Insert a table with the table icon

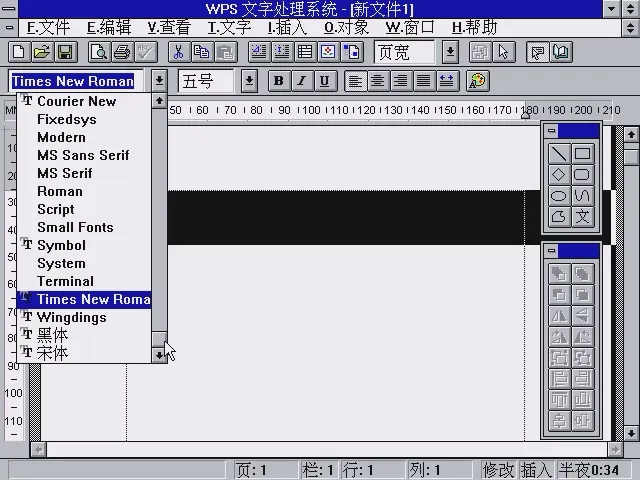[x=305, y=52]
